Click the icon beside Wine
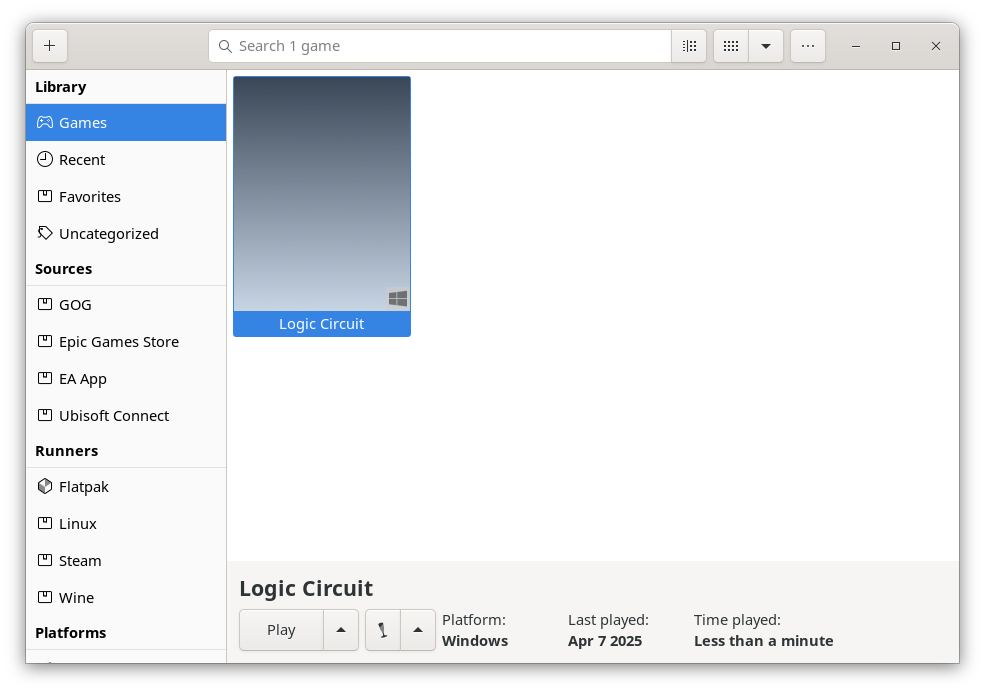 (45, 598)
